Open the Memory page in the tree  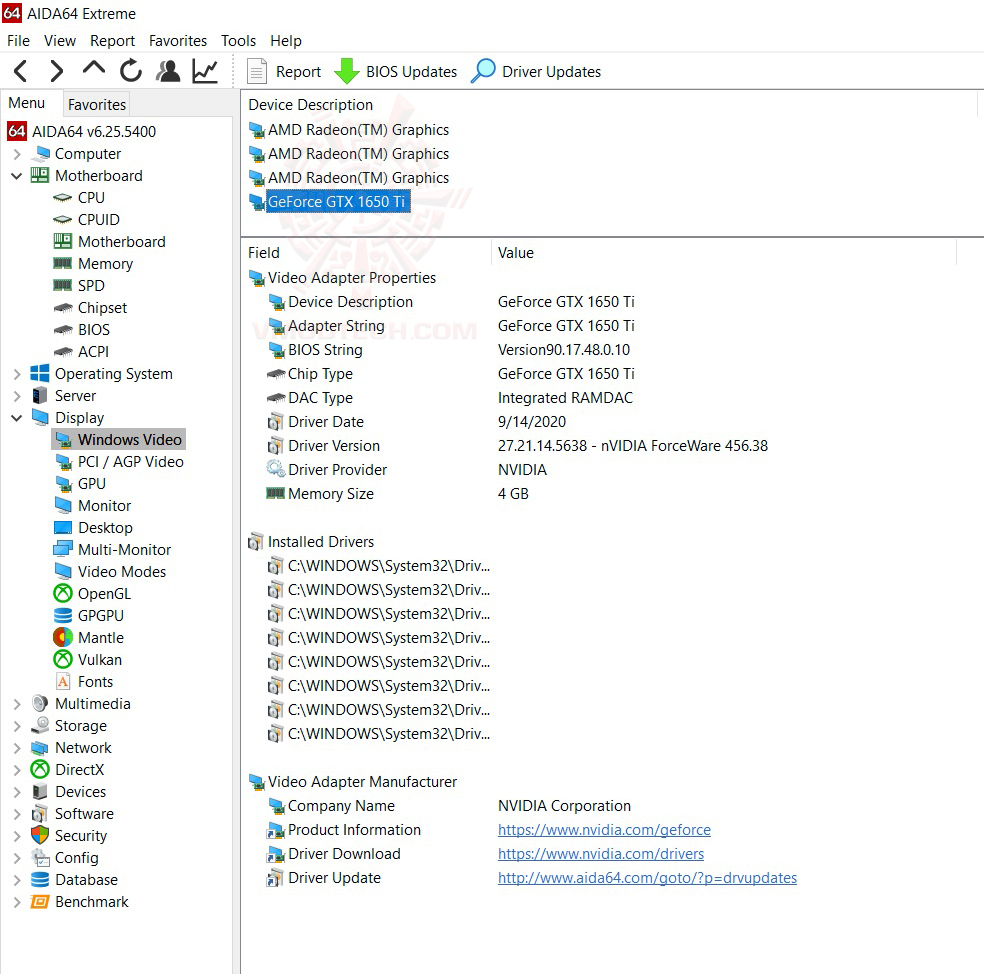point(105,264)
